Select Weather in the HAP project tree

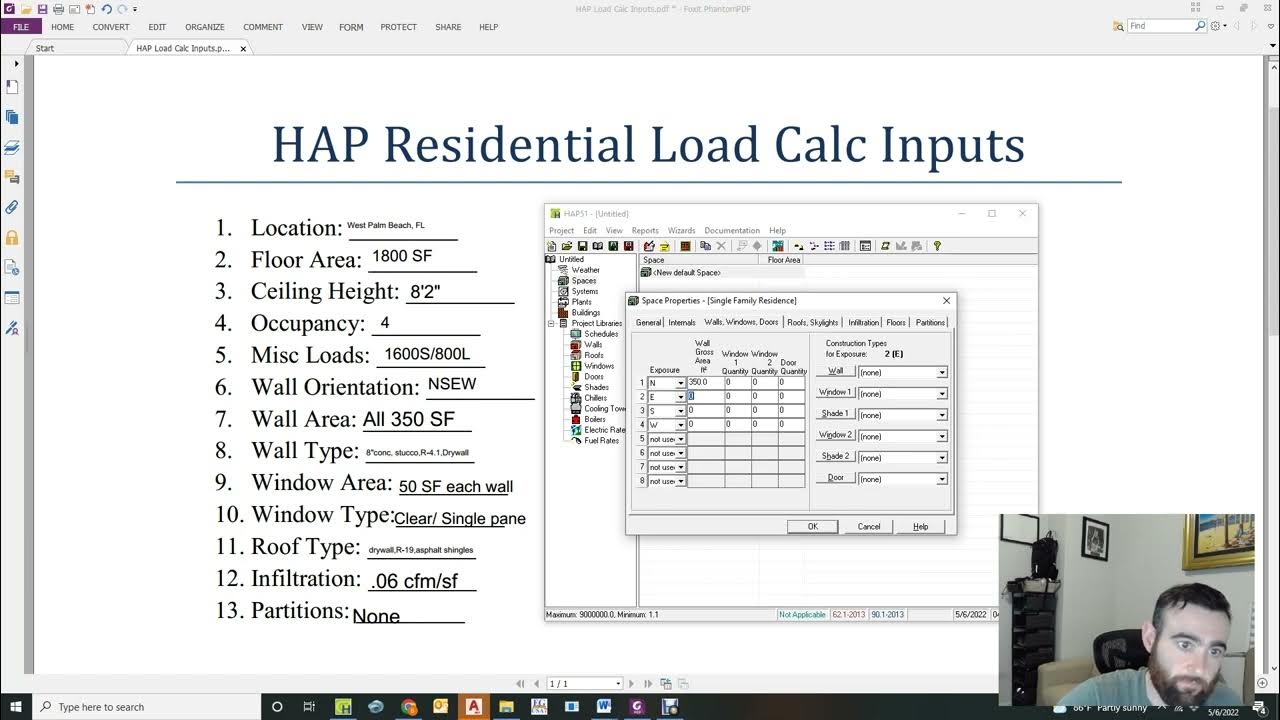[586, 270]
